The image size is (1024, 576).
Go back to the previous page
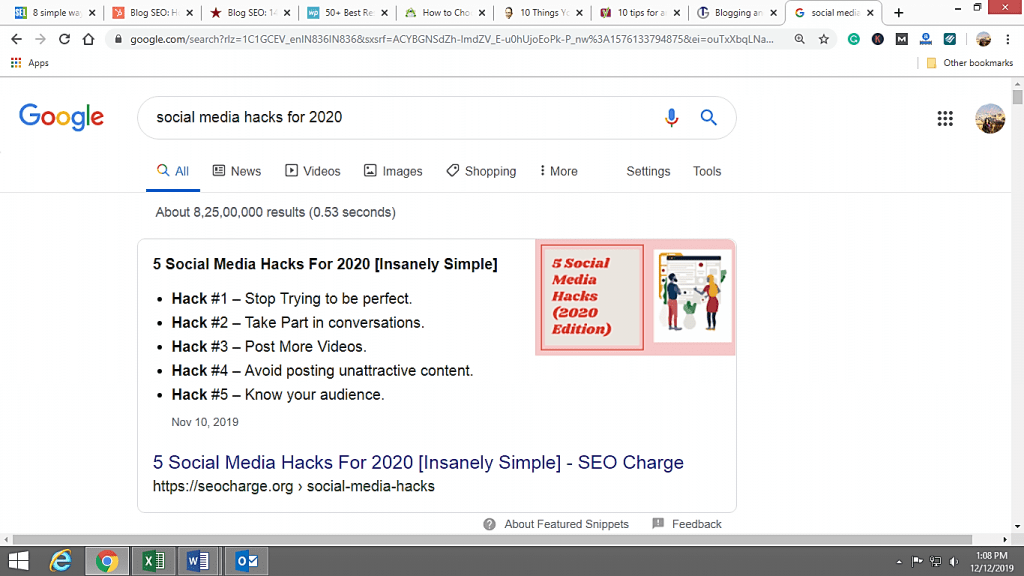tap(16, 39)
